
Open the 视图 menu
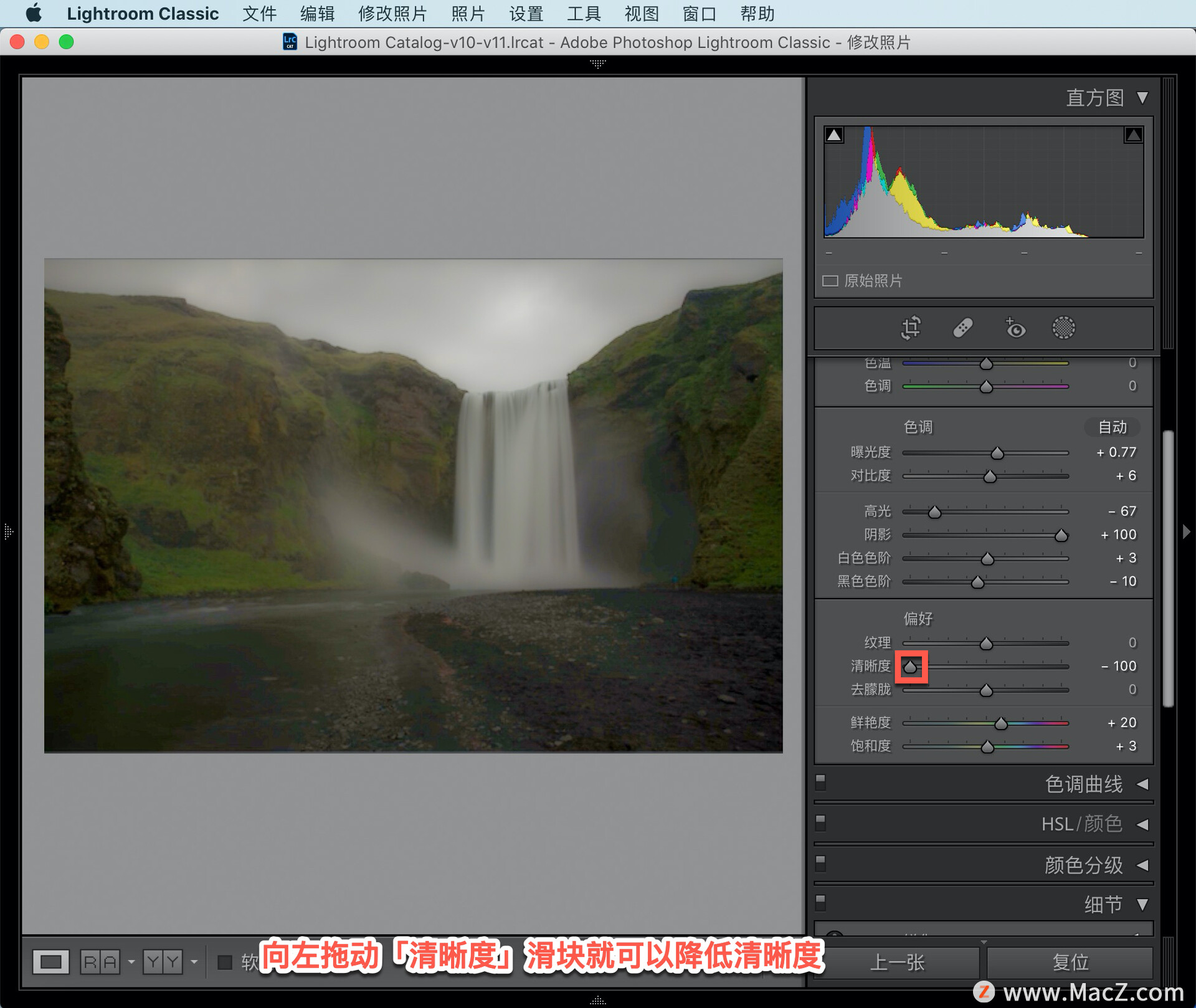pos(641,14)
